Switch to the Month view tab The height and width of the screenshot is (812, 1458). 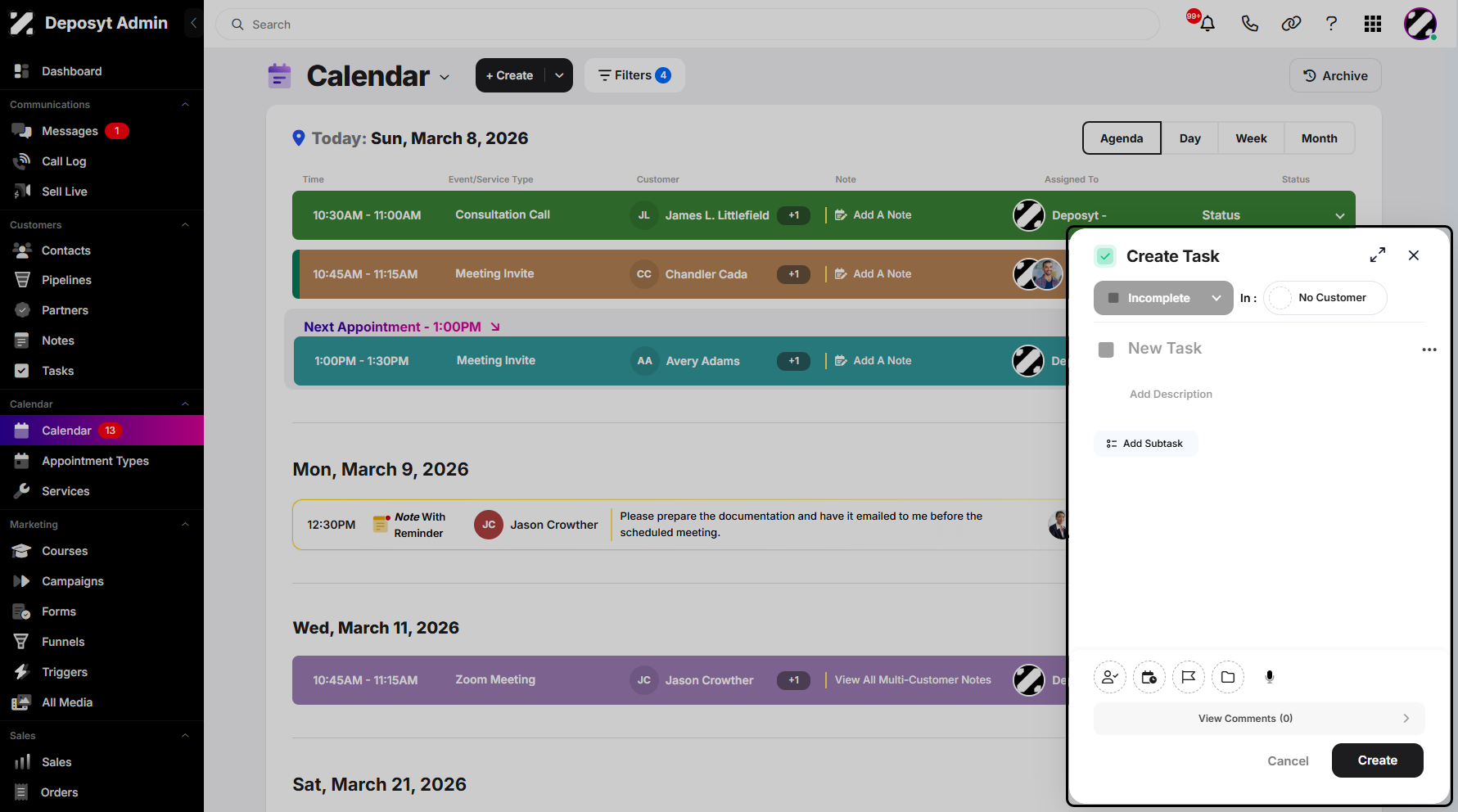(1319, 138)
